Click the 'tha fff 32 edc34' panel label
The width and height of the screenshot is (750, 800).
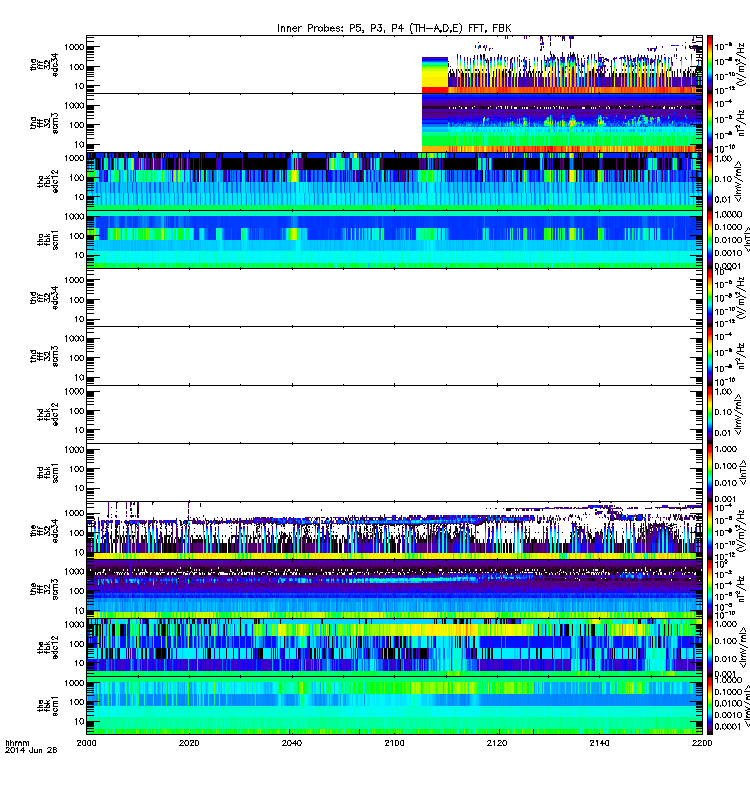pos(44,65)
